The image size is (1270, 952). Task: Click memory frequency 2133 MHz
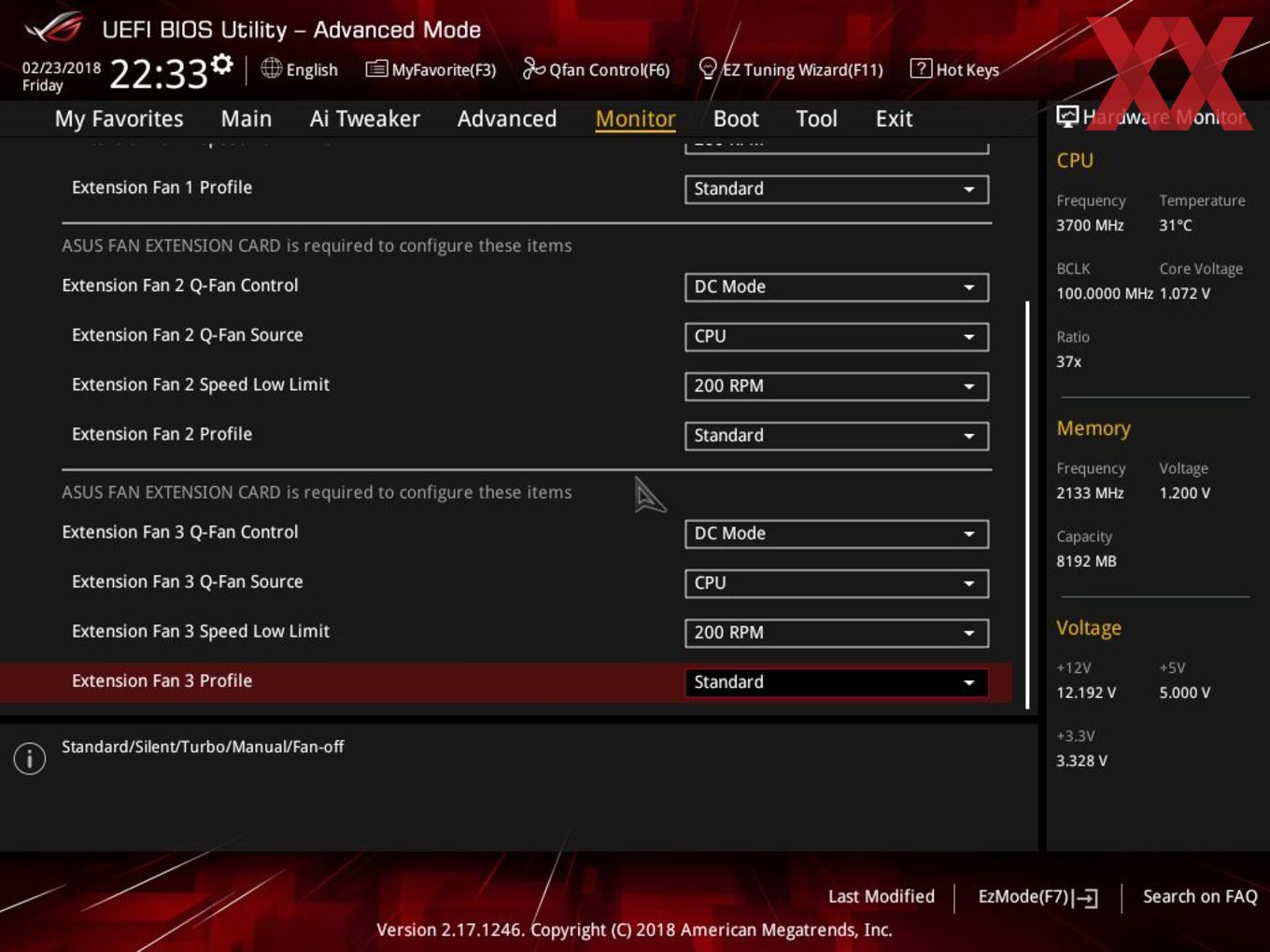pyautogui.click(x=1090, y=493)
